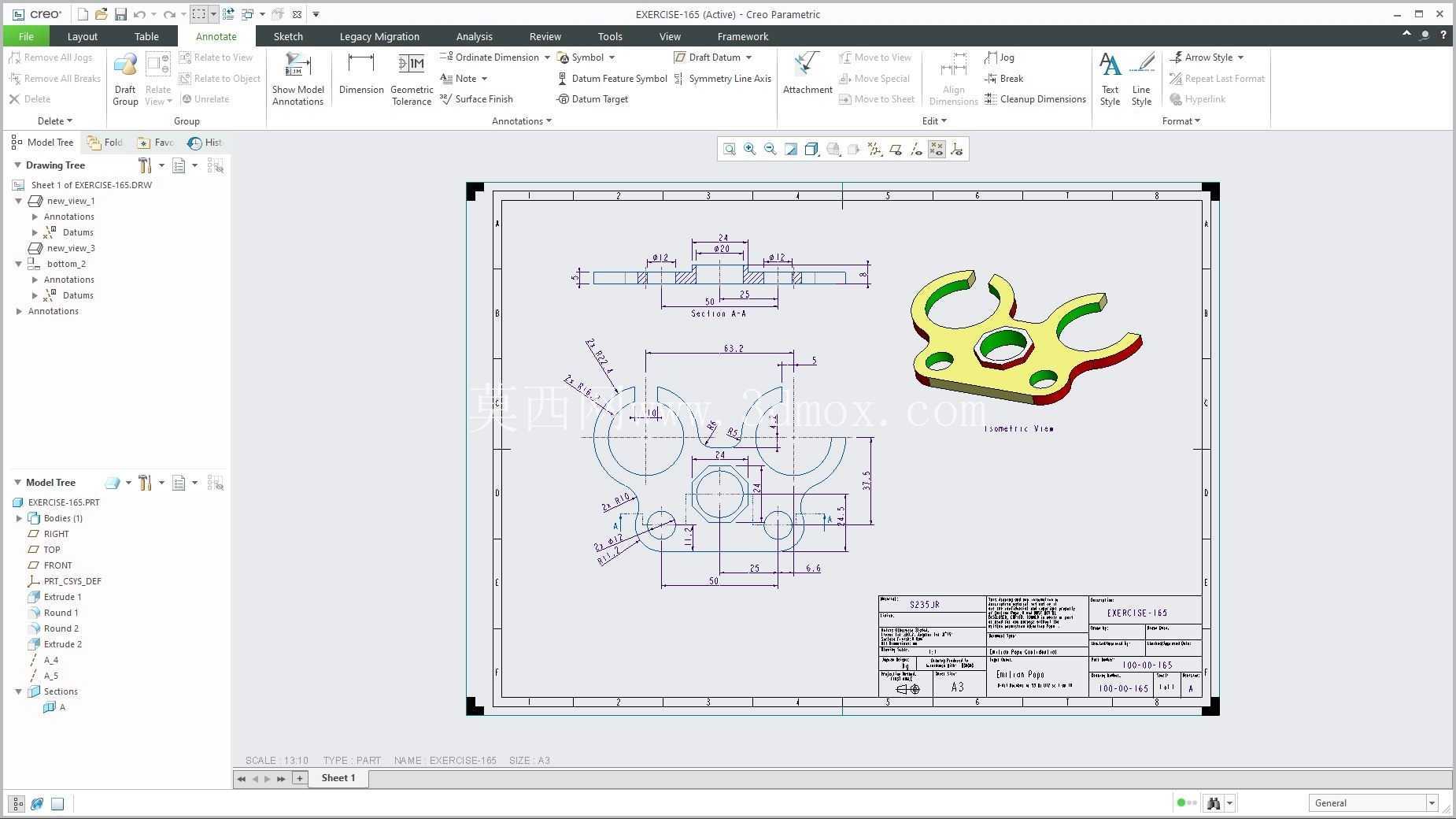Select section A in Model Tree

pos(54,707)
